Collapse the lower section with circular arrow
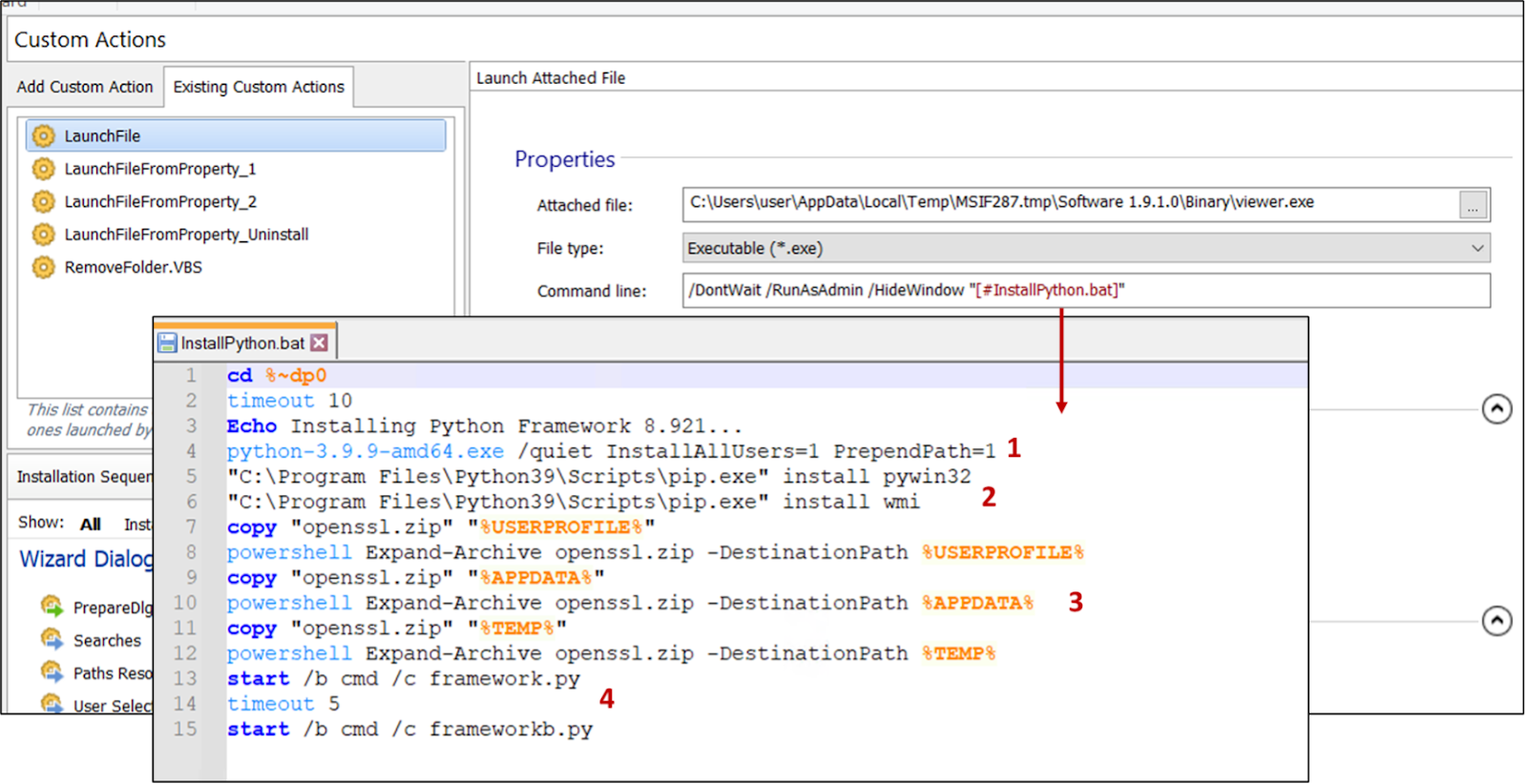1527x784 pixels. click(x=1496, y=621)
